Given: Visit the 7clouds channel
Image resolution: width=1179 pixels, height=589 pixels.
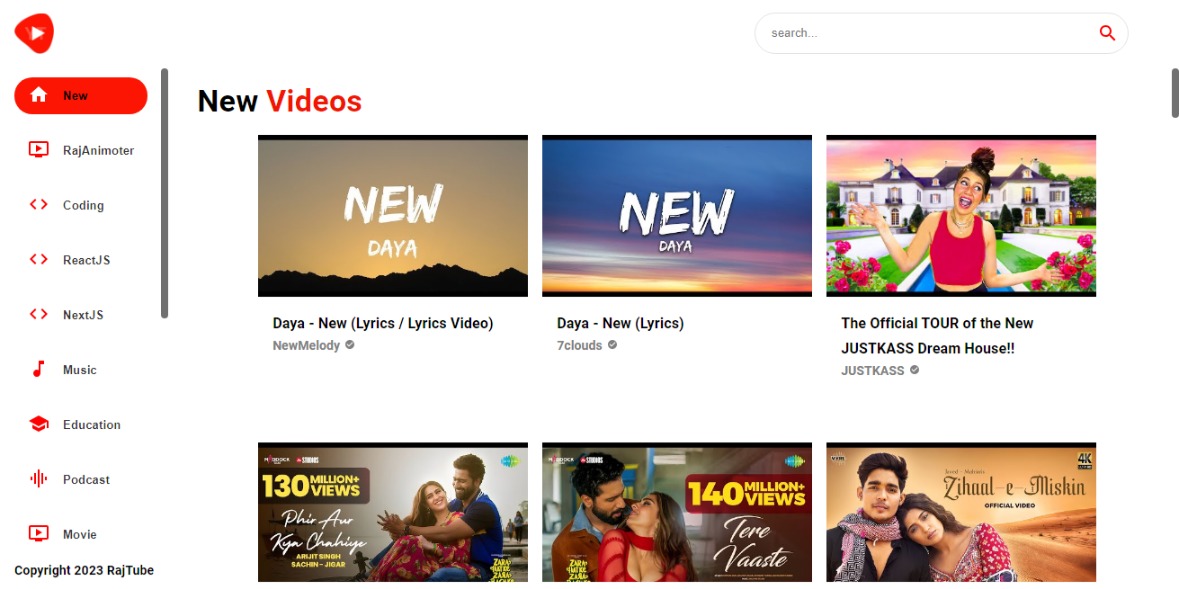Looking at the screenshot, I should click(580, 345).
